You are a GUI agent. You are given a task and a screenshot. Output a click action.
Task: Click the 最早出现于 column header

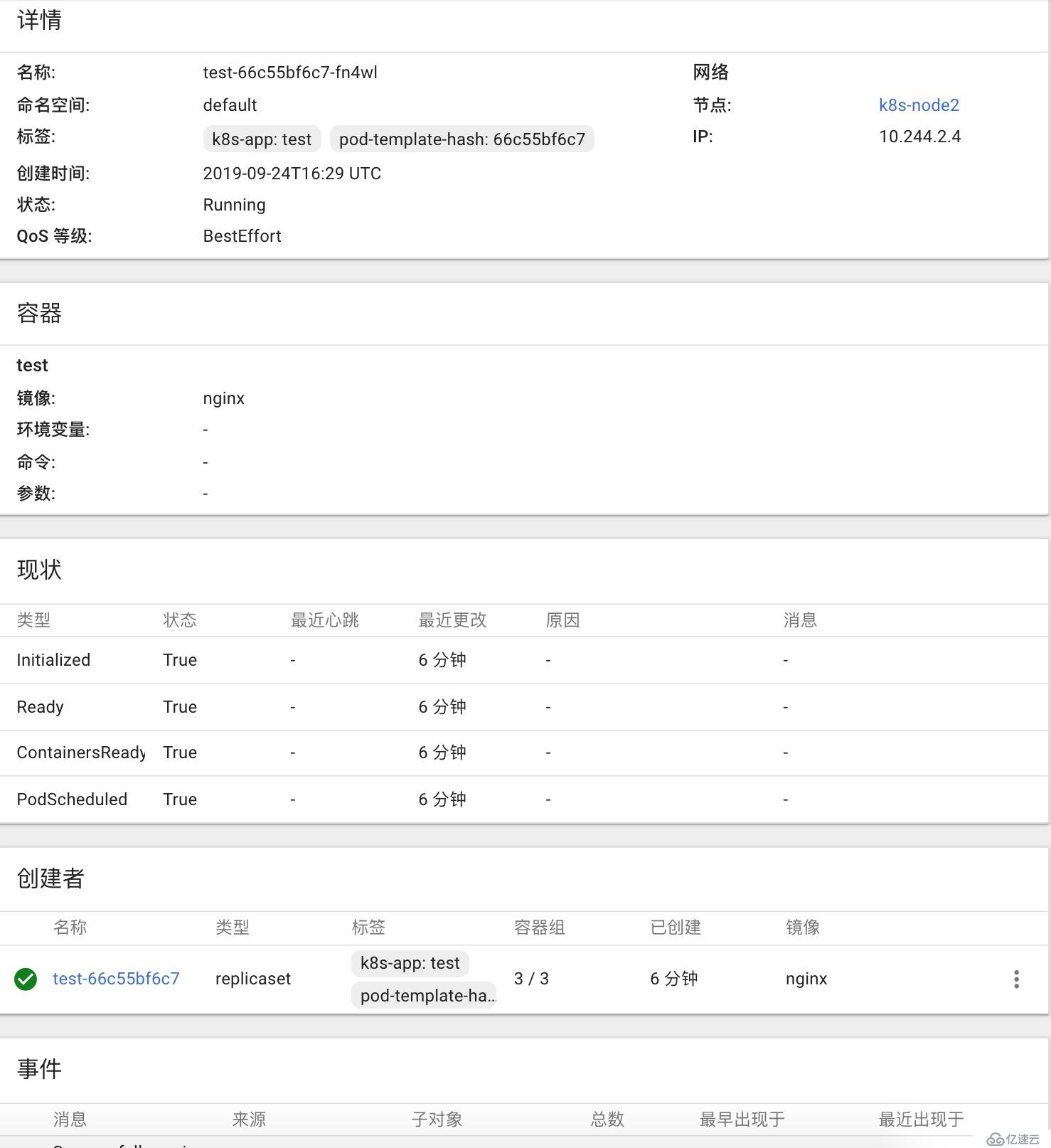click(x=742, y=1120)
